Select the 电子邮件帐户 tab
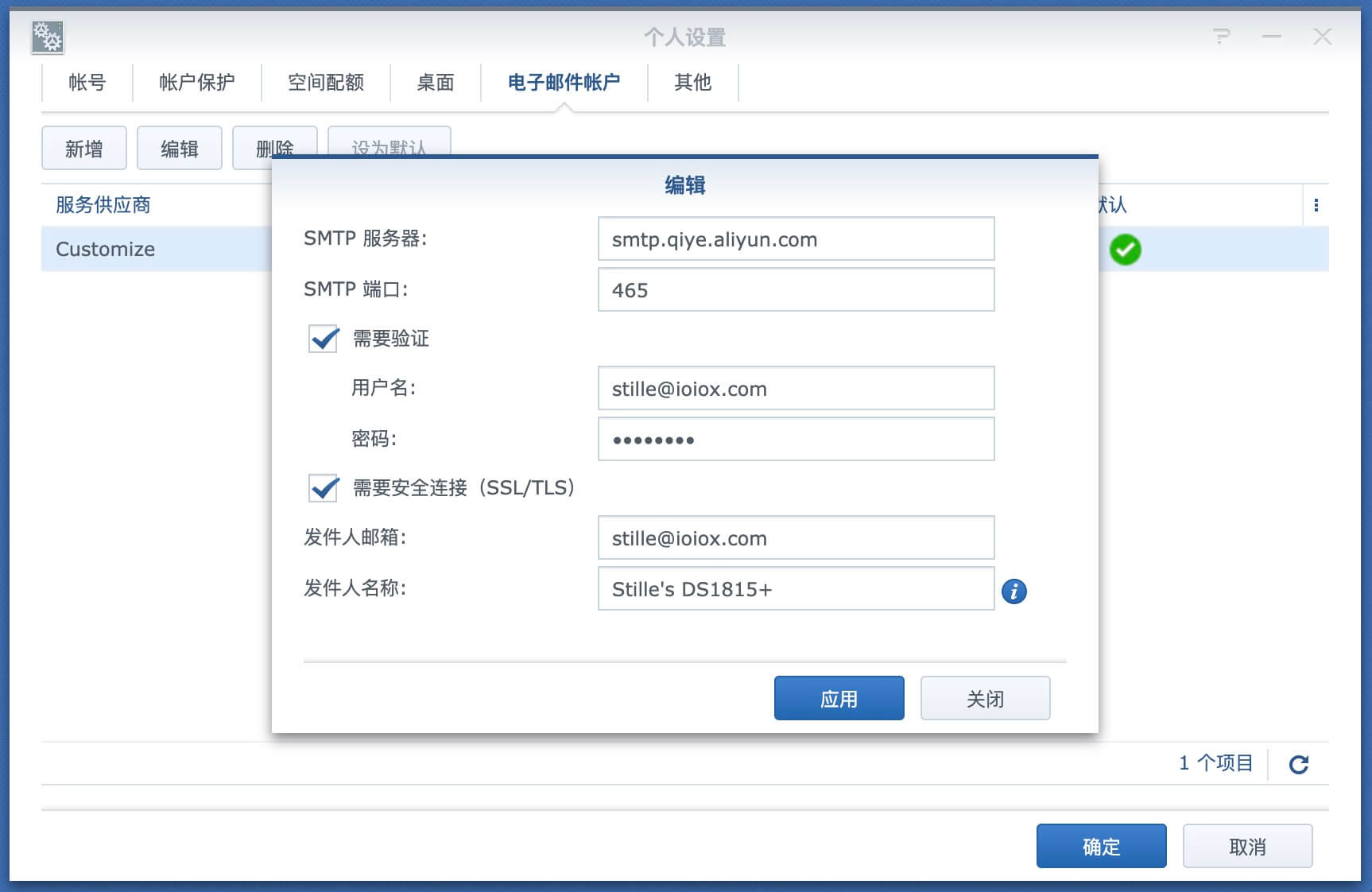 coord(564,83)
